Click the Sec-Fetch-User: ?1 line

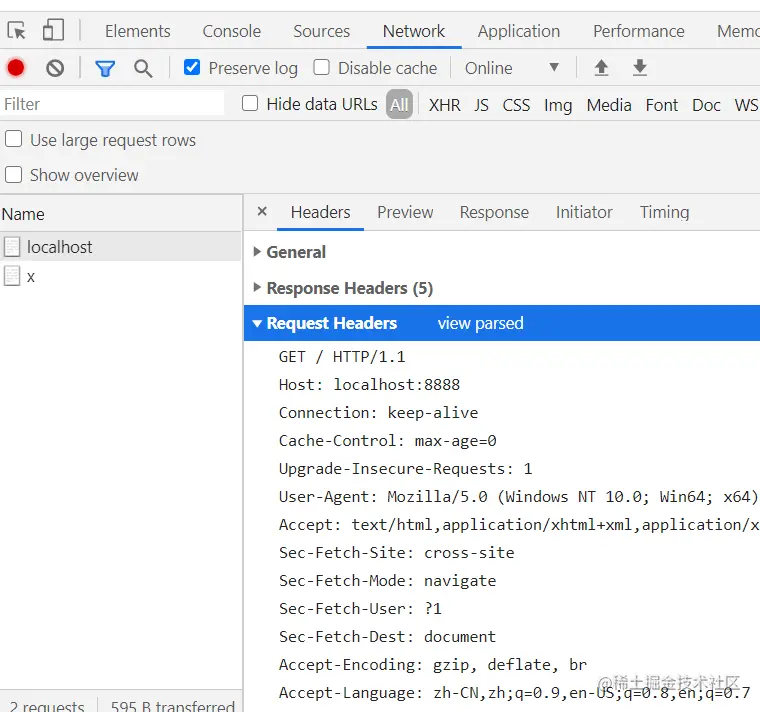360,609
